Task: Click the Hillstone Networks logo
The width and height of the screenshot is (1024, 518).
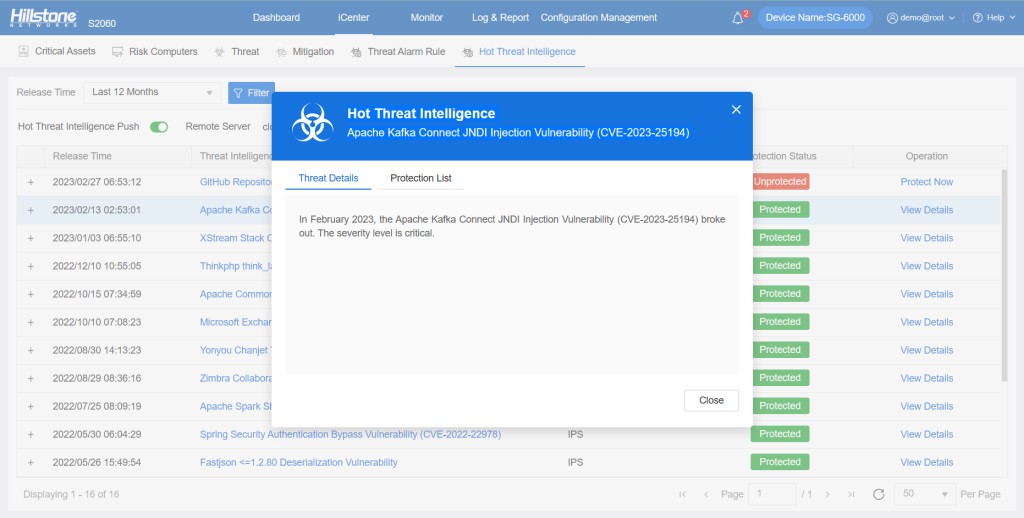Action: (44, 18)
